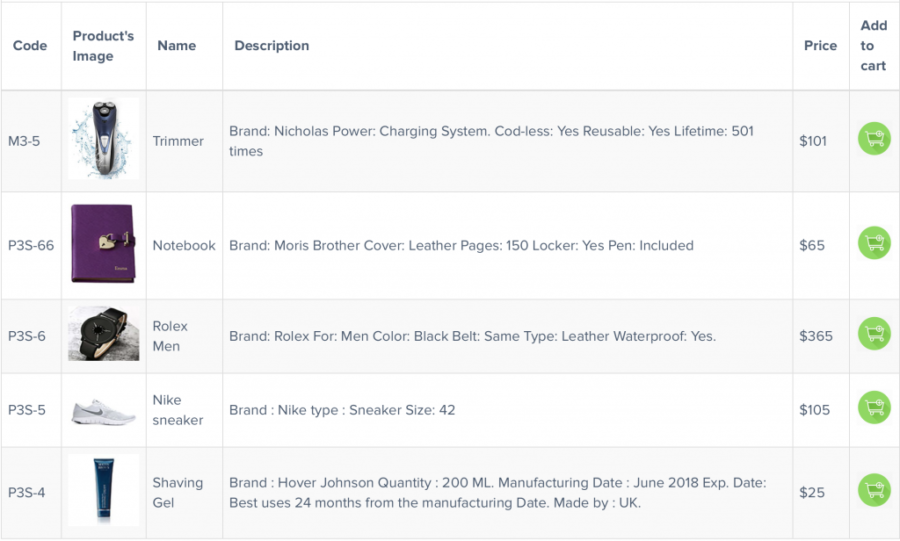Select the Trimmer product name
900x541 pixels.
[x=178, y=141]
